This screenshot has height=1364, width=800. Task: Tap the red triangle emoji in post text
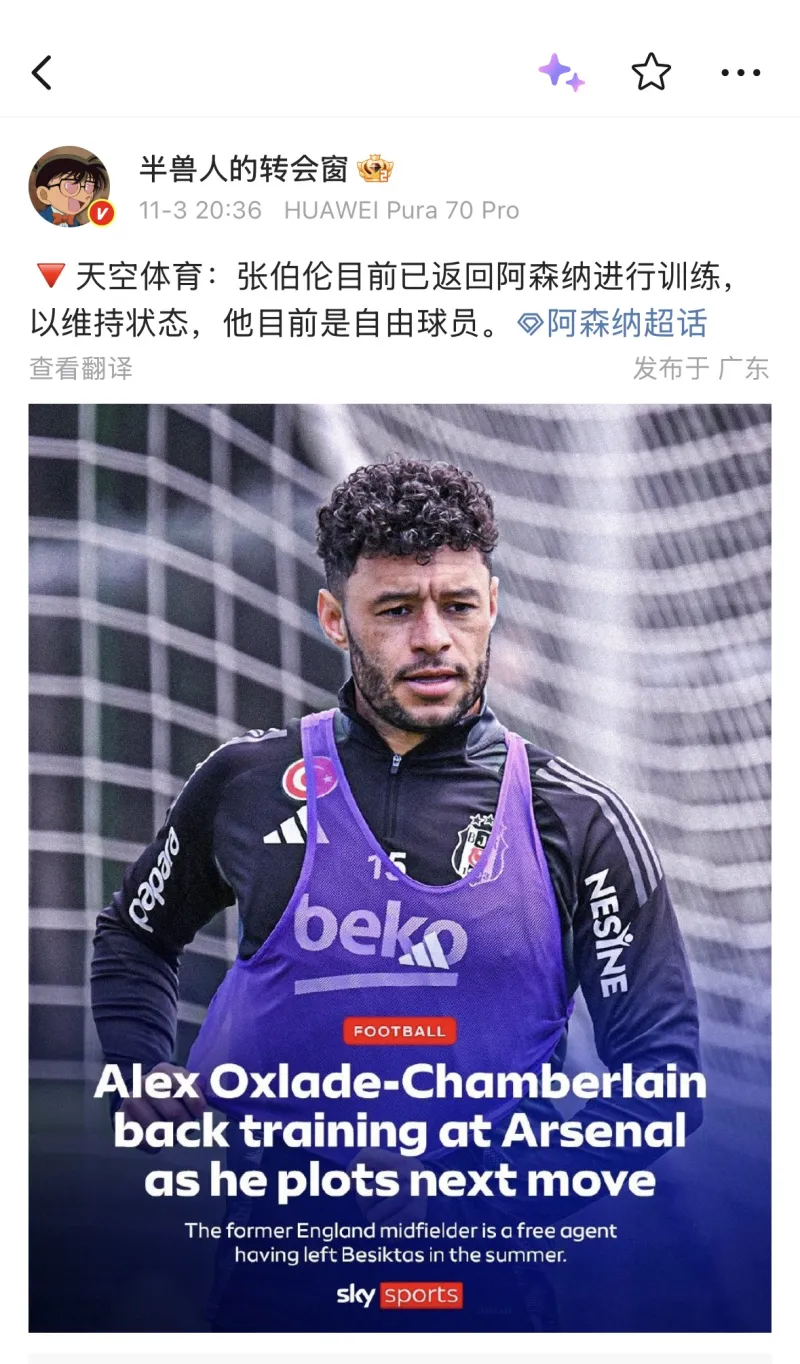coord(48,276)
